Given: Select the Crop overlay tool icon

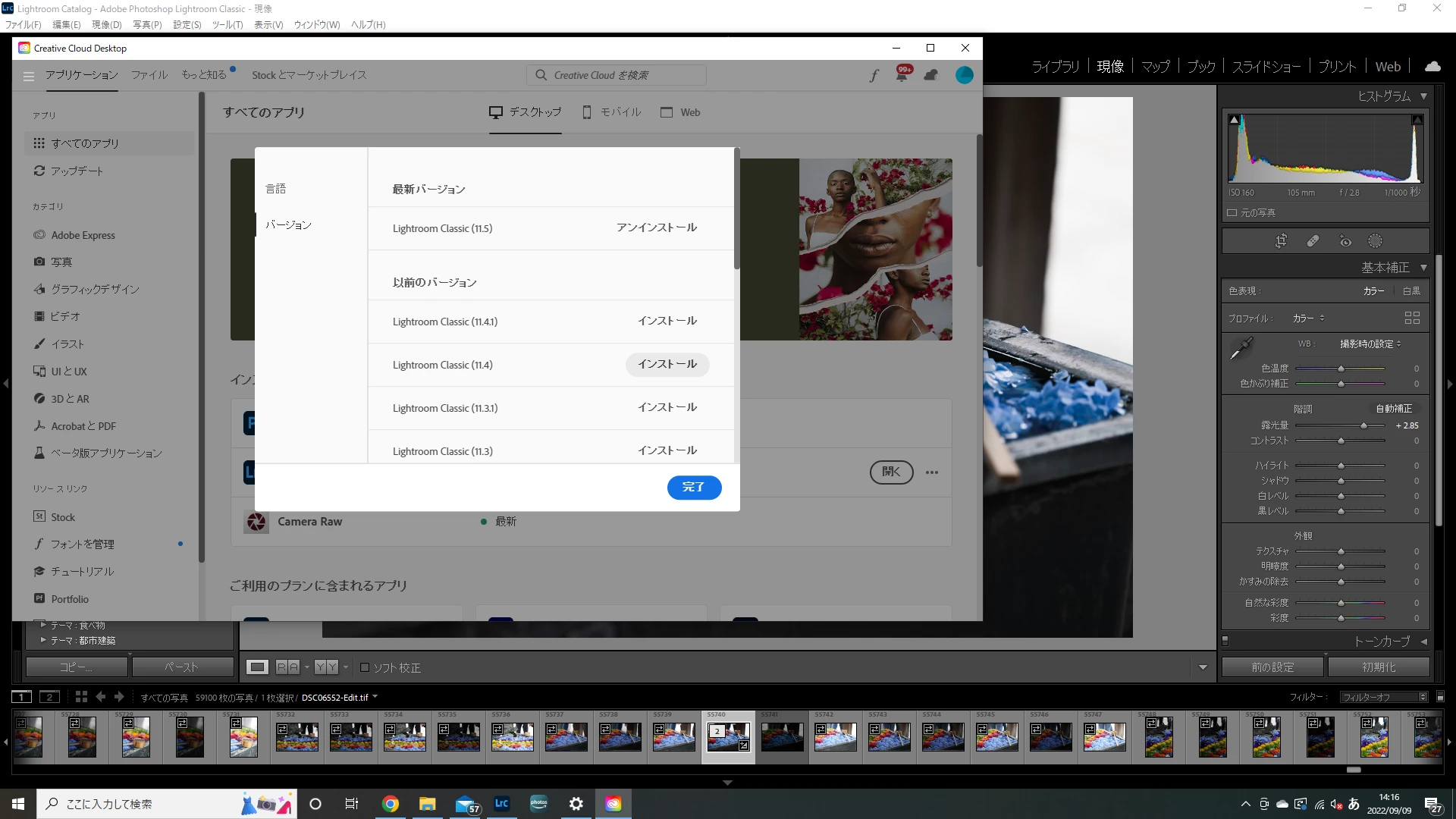Looking at the screenshot, I should (1281, 241).
